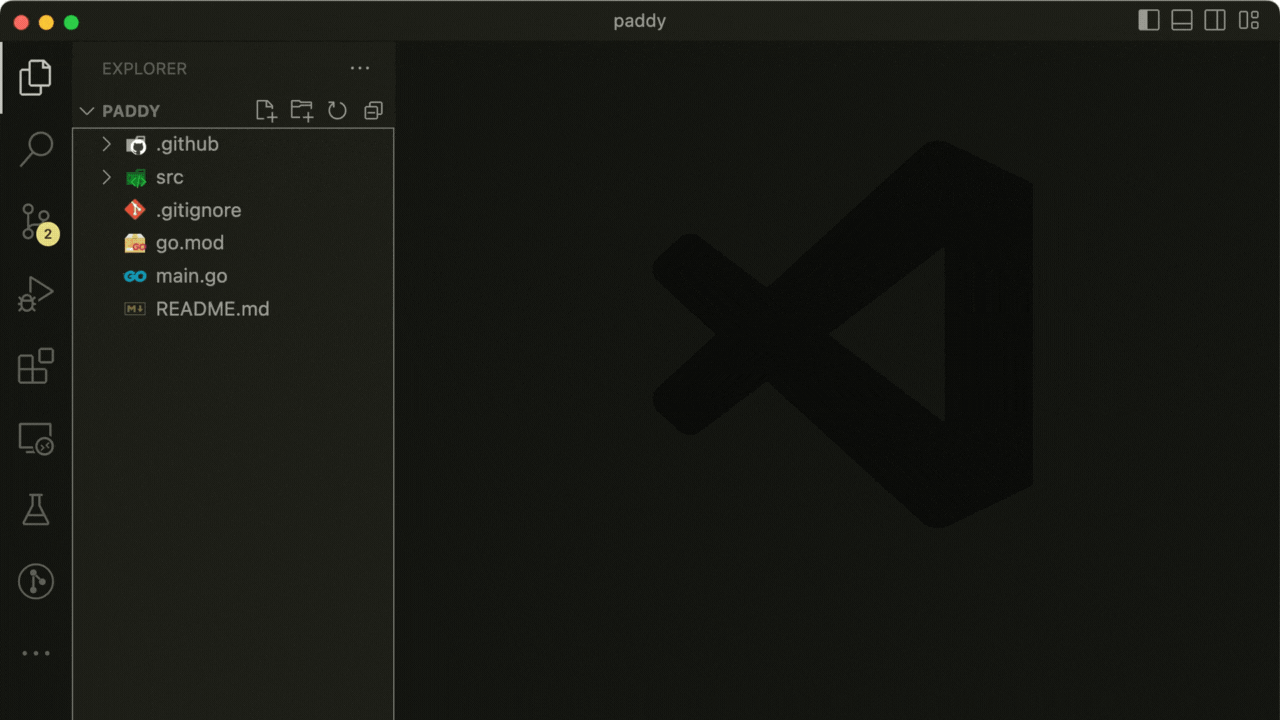Click the green icon beside src
Image resolution: width=1280 pixels, height=720 pixels.
coord(136,178)
